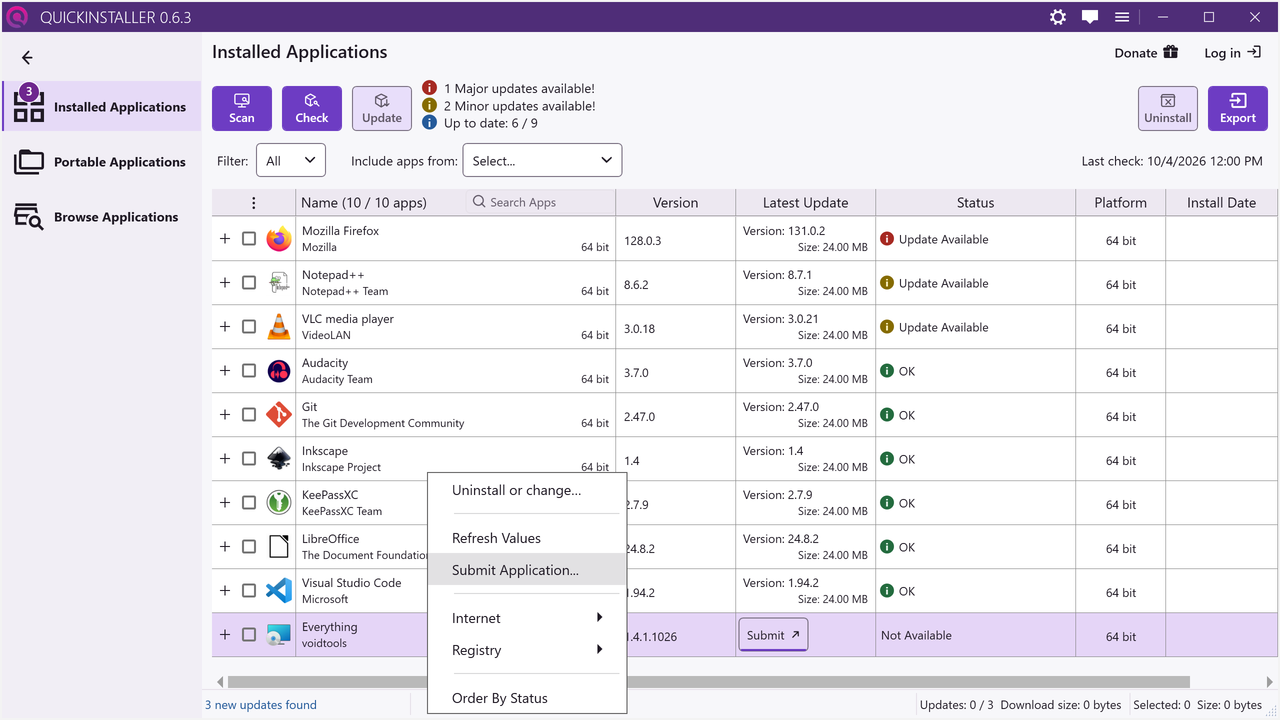
Task: Select Refresh Values in context menu
Action: 527,538
